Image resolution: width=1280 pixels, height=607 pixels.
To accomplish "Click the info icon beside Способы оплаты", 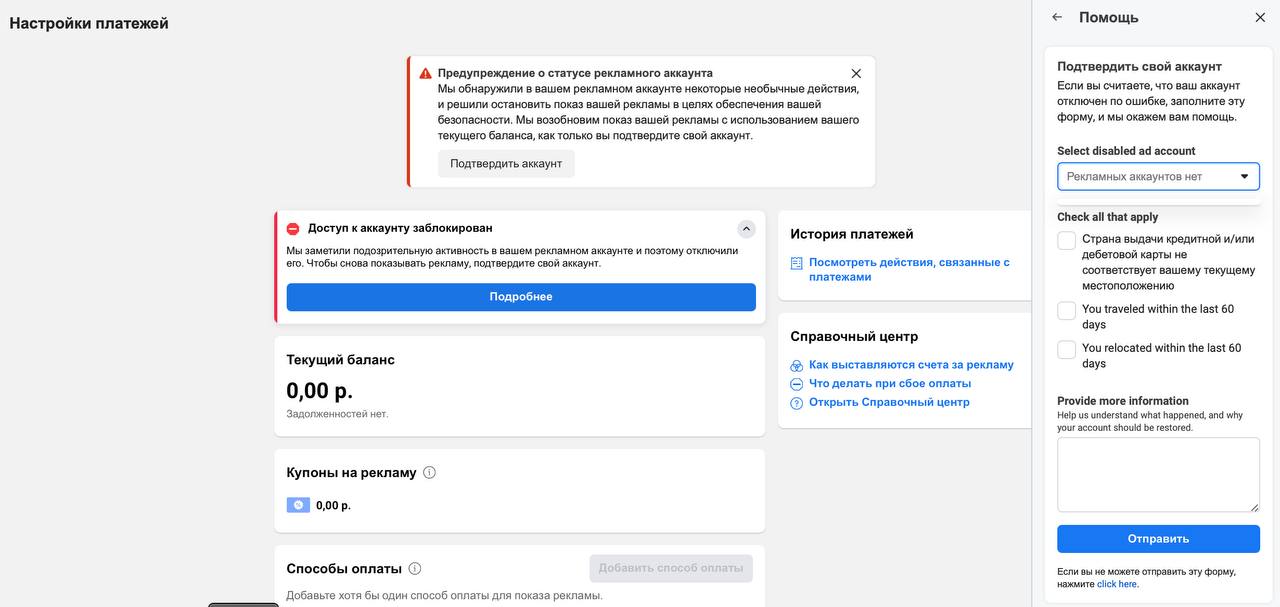I will [415, 568].
